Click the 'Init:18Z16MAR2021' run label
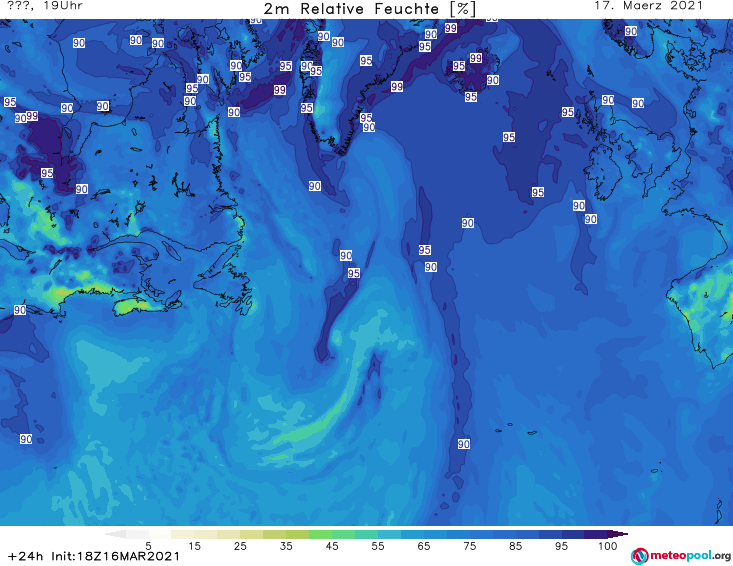The width and height of the screenshot is (733, 566). [115, 556]
